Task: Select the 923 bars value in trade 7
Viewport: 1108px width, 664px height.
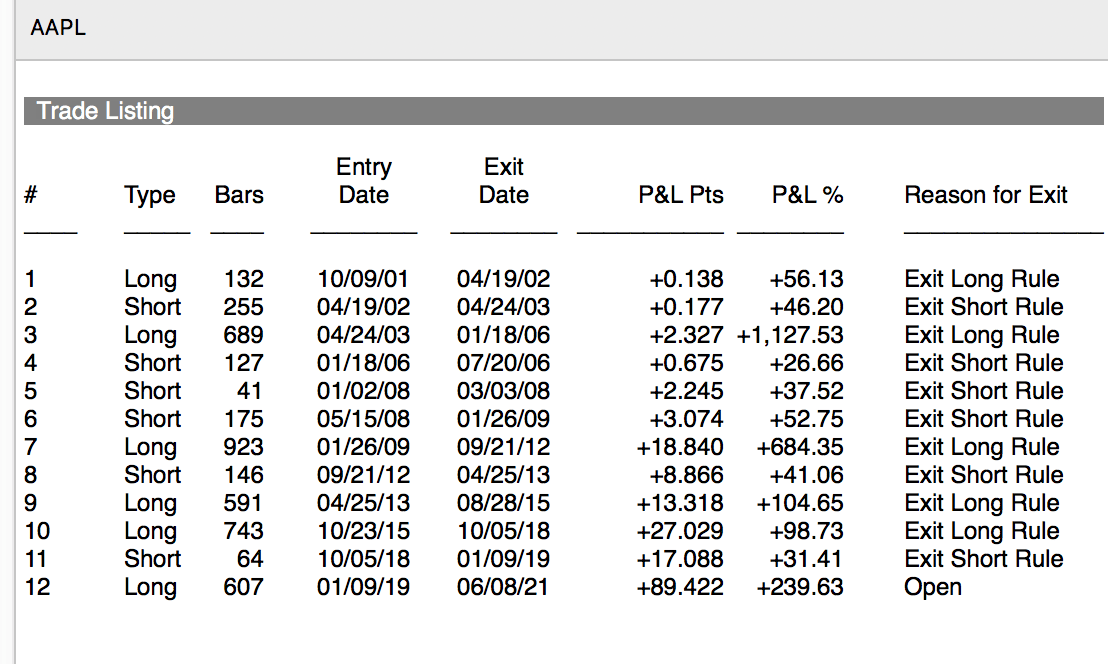Action: coord(243,447)
